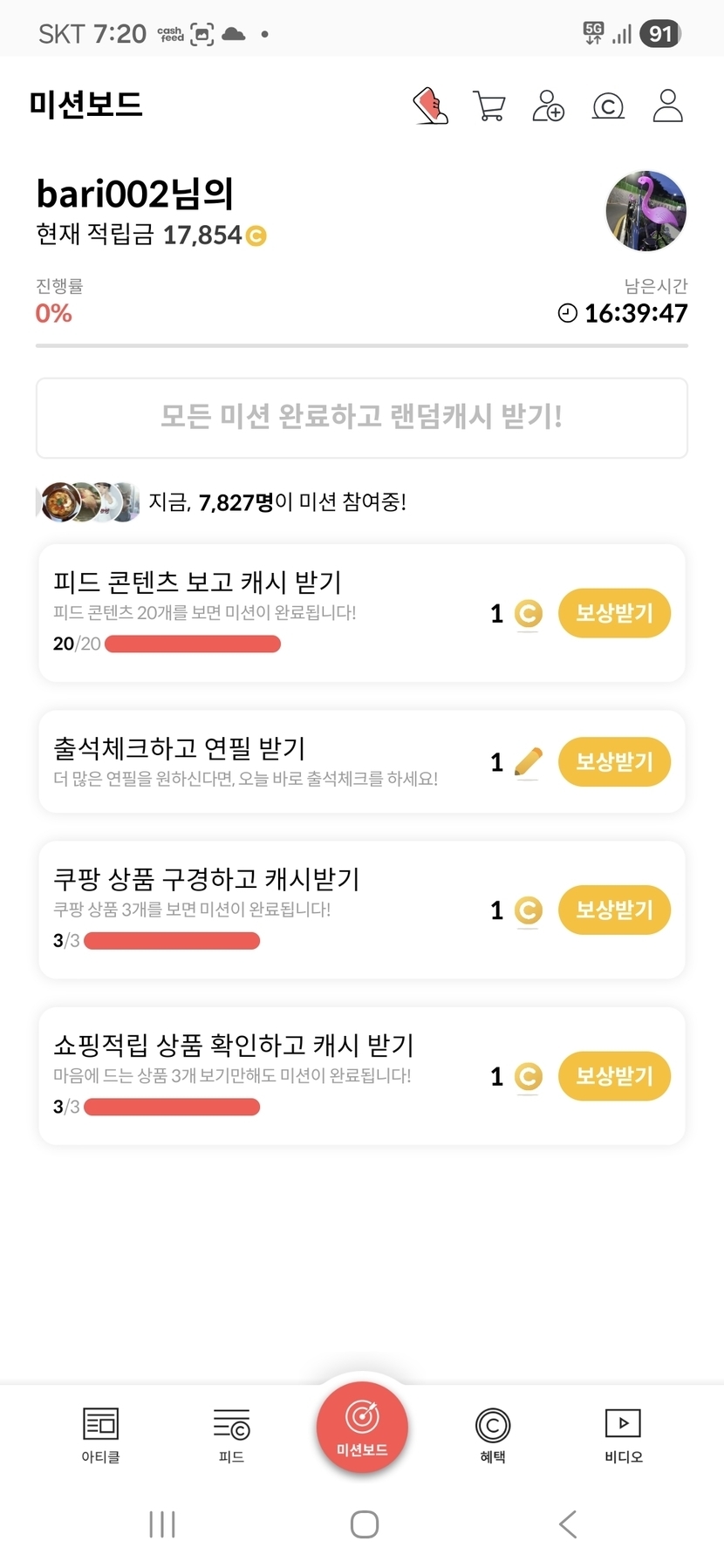Tap the Android back navigation button
Screen dimensions: 724x1568
568,1524
